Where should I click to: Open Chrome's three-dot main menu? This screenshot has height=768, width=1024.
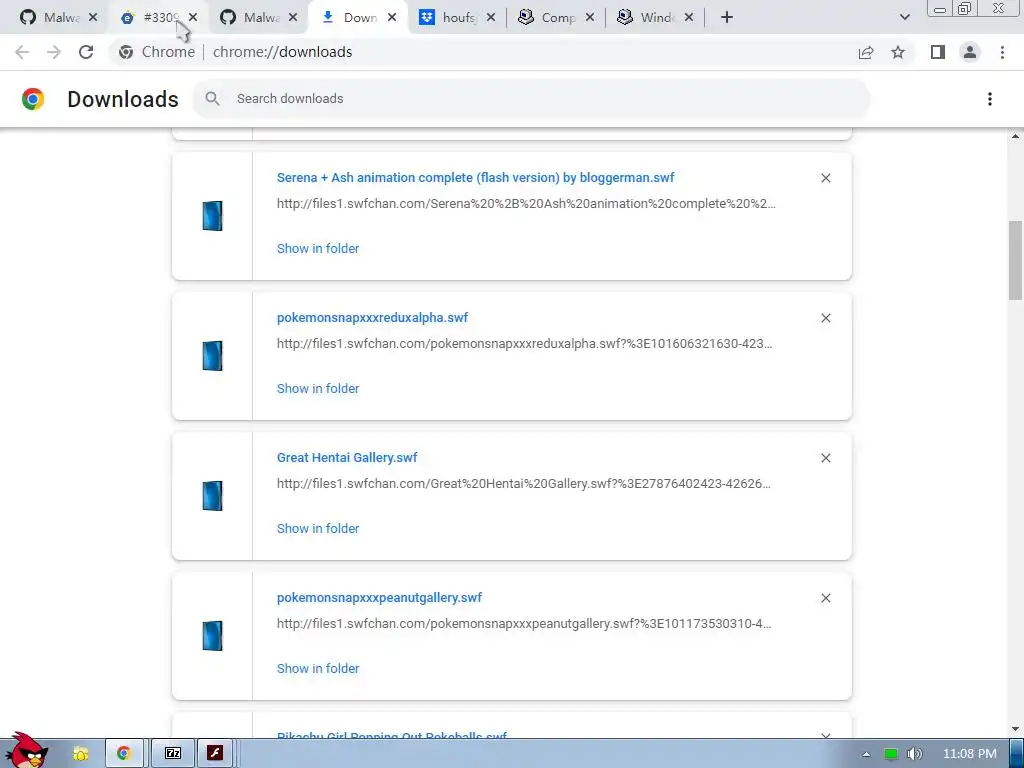pos(1002,52)
